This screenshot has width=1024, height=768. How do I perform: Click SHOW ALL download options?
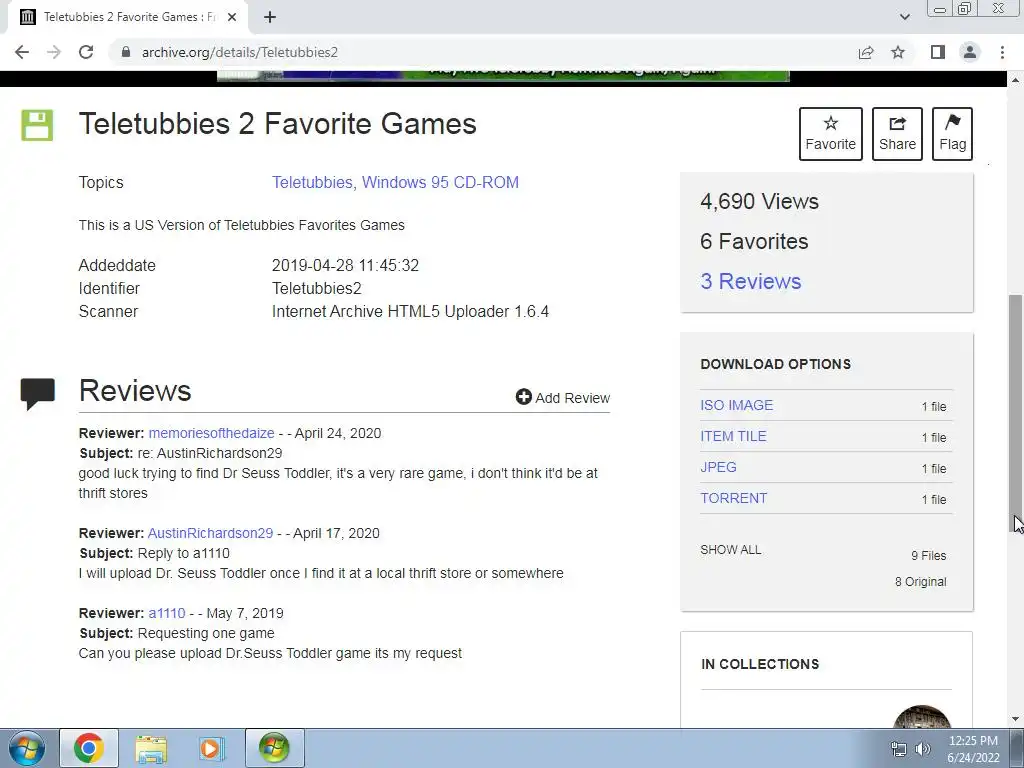pos(731,550)
